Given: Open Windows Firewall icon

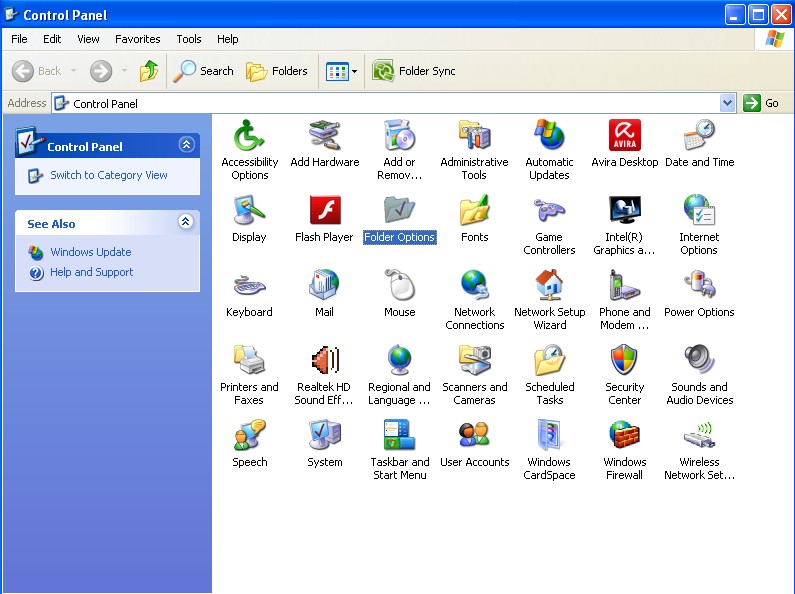Looking at the screenshot, I should 625,435.
